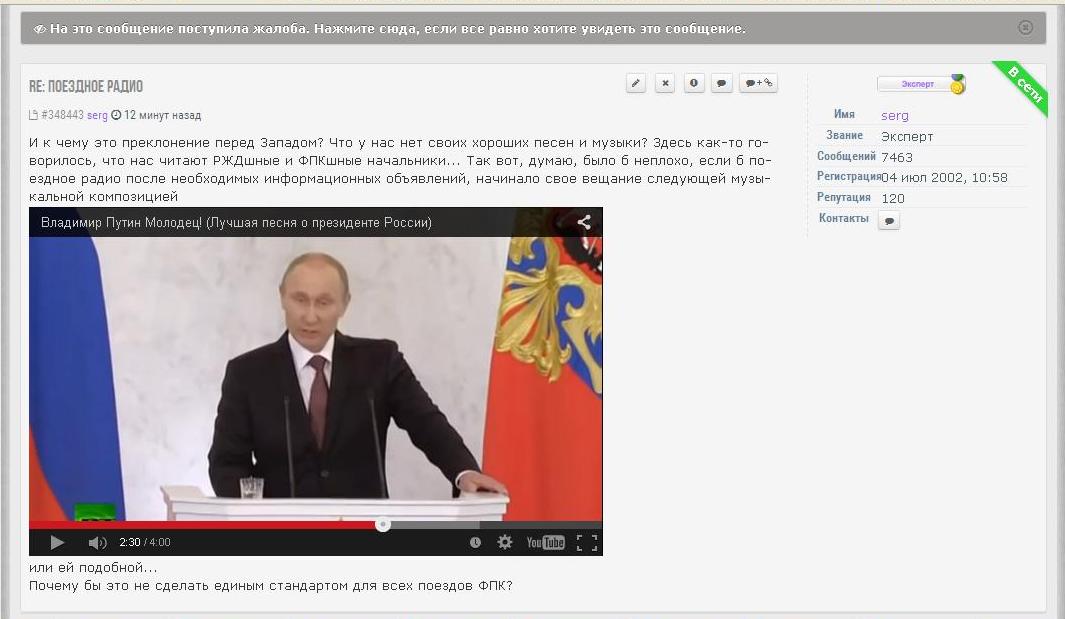Dismiss the reported message notice bar

(1025, 28)
